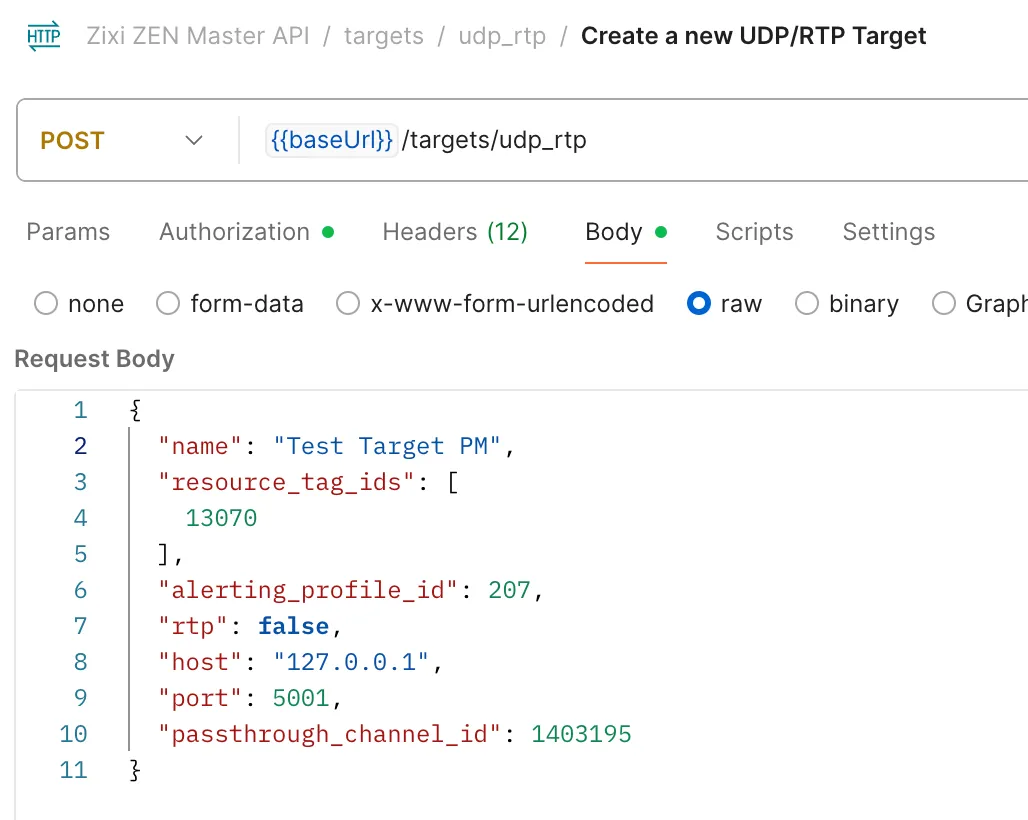Viewport: 1028px width, 820px height.
Task: Click the 13070 resource tag value
Action: tap(221, 518)
